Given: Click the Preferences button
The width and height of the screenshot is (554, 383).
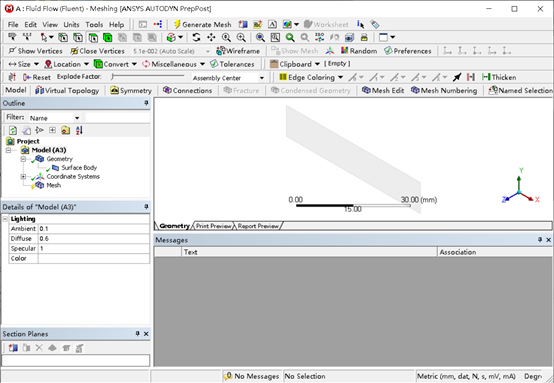Looking at the screenshot, I should 408,51.
